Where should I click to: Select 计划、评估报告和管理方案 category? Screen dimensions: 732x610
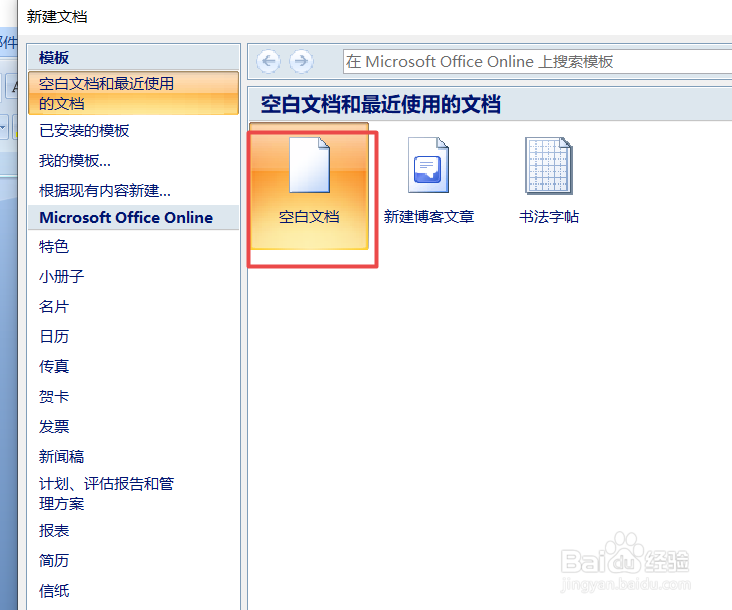pos(106,494)
